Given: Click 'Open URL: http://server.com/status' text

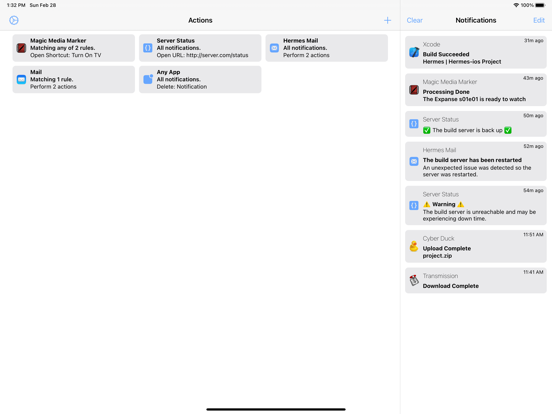Looking at the screenshot, I should coord(202,55).
